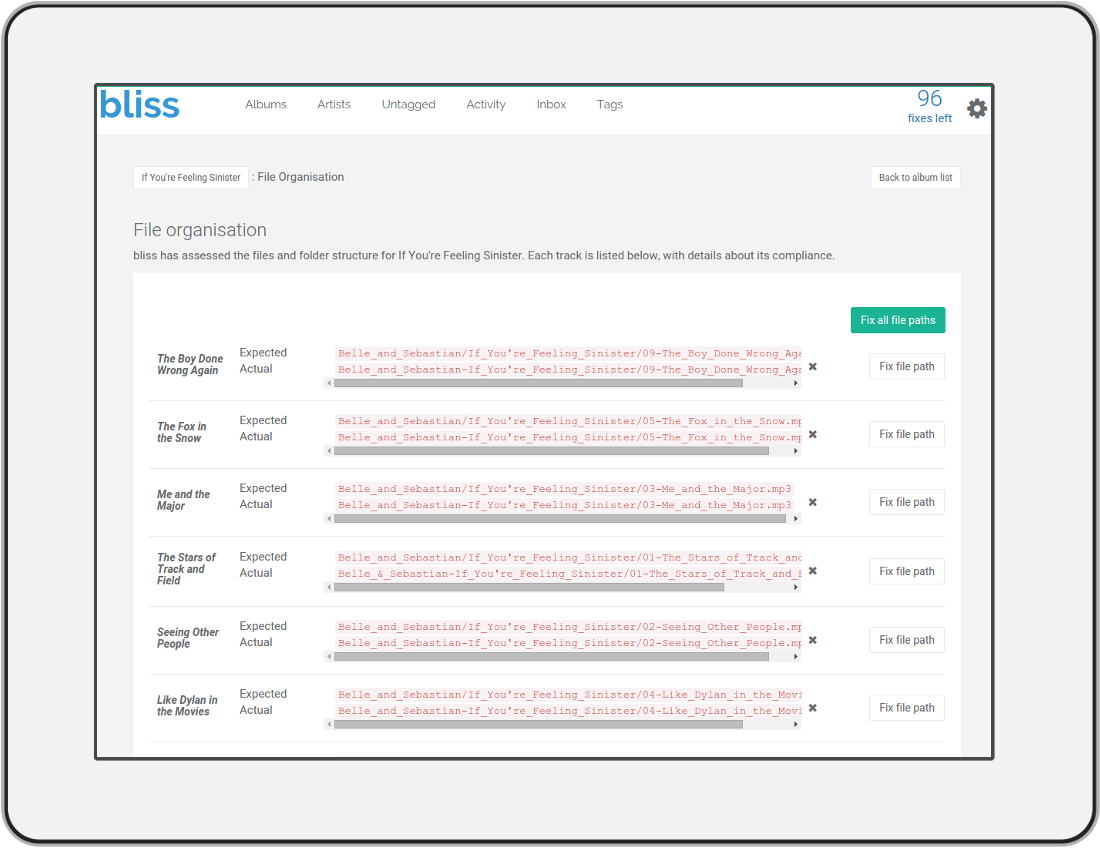Viewport: 1100px width, 861px height.
Task: Select Me and the Major track title
Action: point(183,500)
